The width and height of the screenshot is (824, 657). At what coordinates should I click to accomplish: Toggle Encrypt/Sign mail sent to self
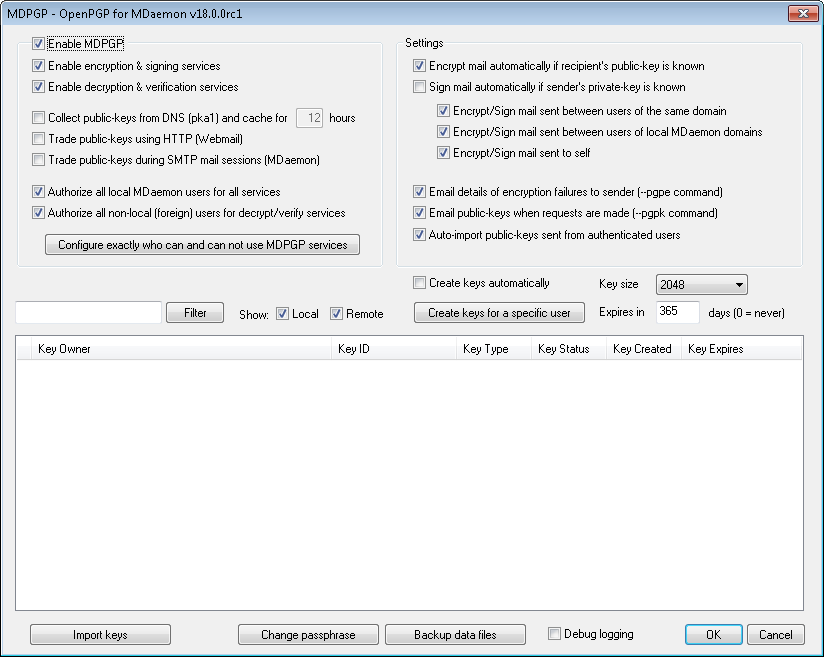coord(444,153)
